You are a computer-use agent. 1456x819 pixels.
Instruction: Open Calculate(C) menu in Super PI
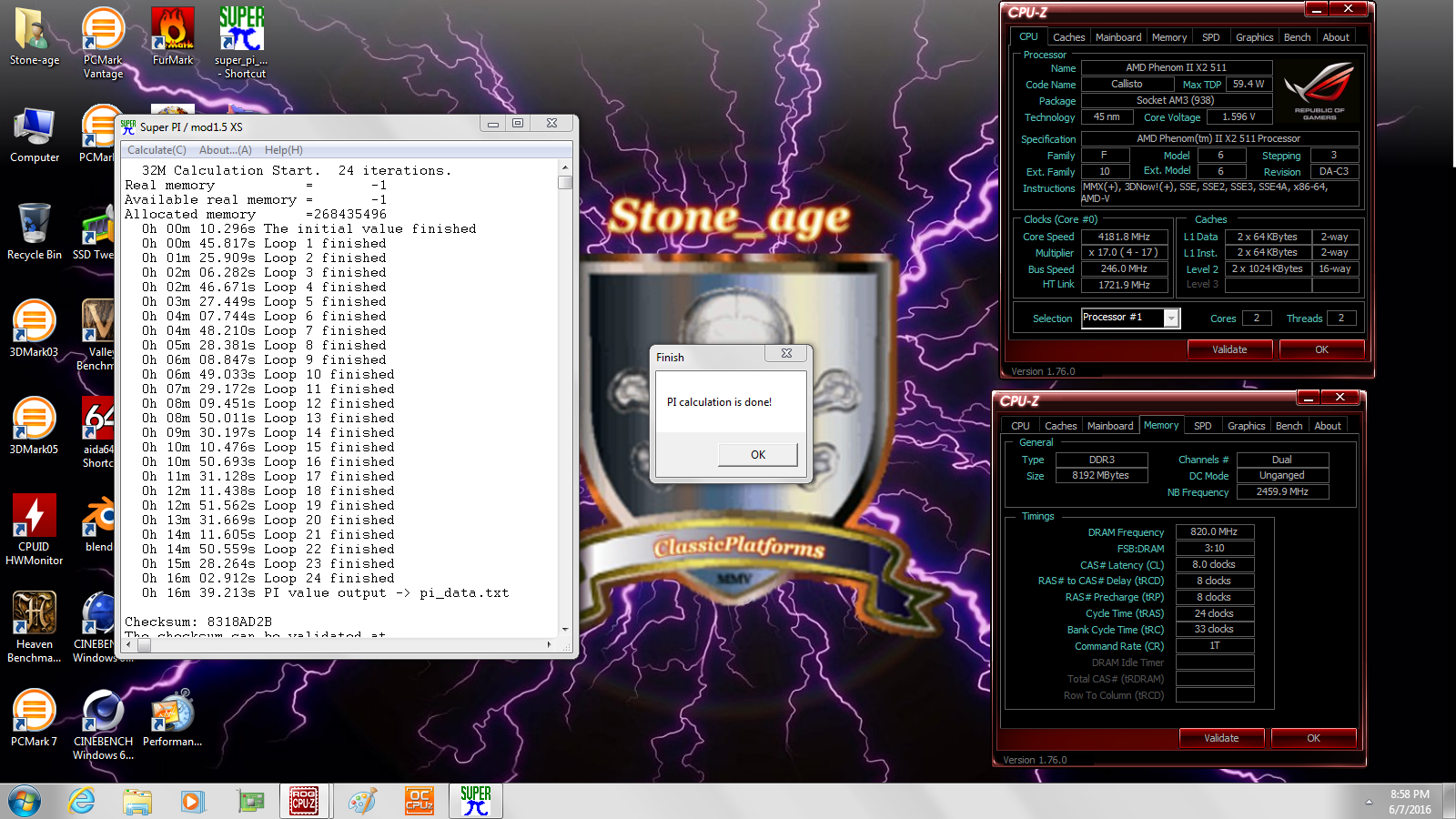tap(157, 150)
